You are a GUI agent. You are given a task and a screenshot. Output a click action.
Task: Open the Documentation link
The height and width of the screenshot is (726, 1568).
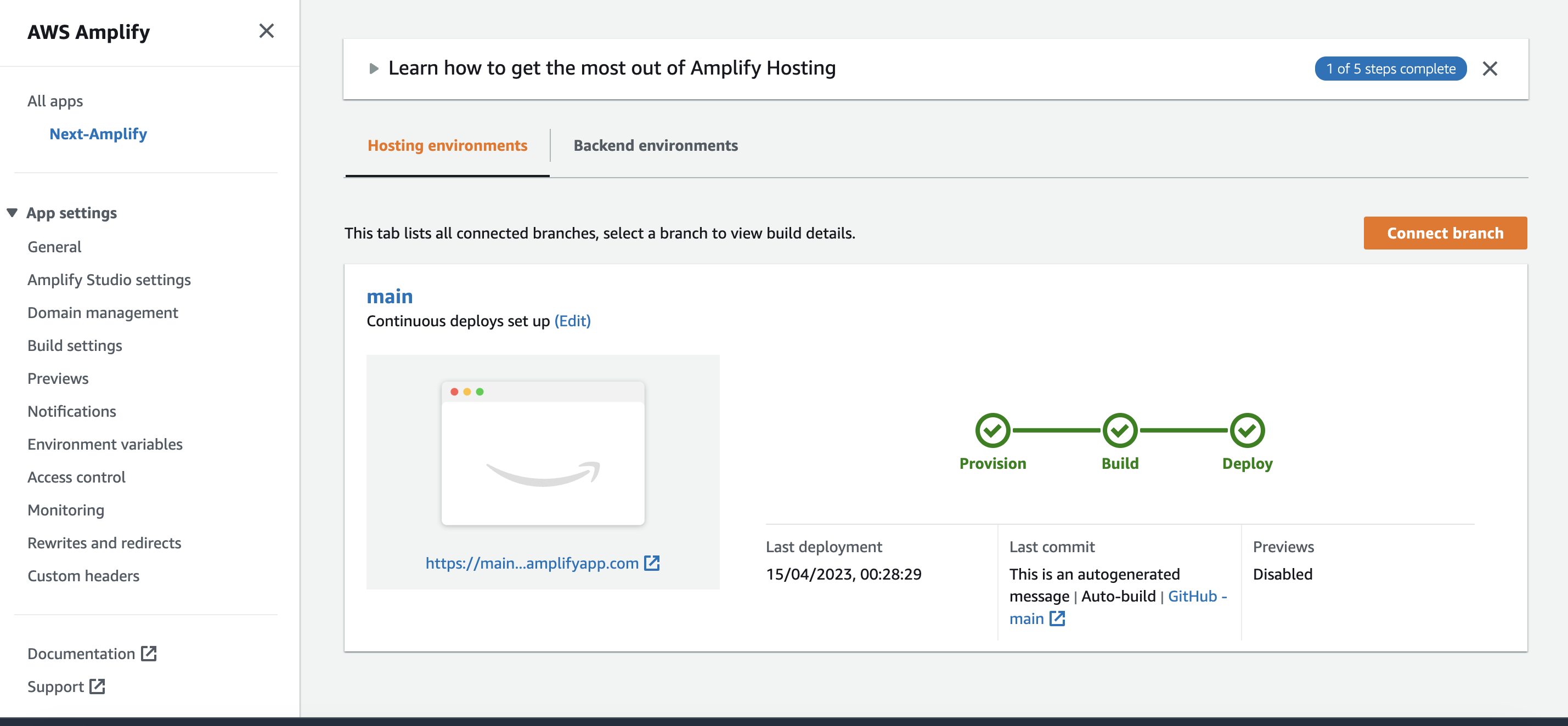coord(81,654)
